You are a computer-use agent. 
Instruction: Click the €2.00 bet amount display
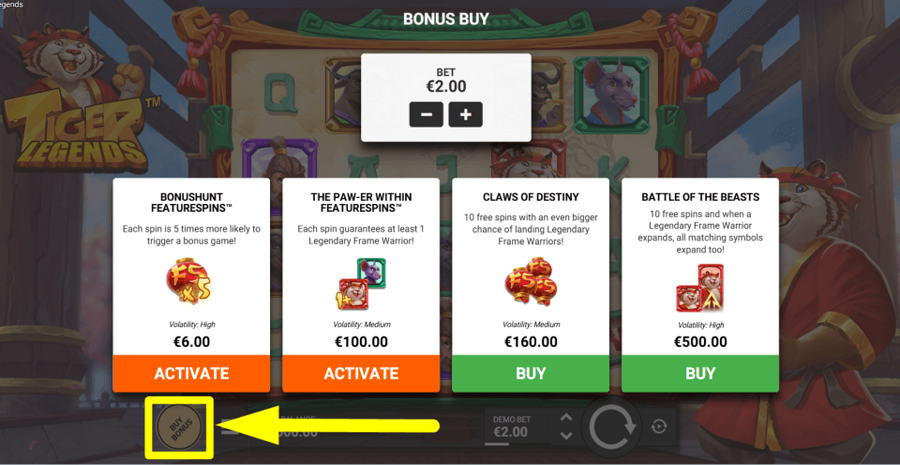[x=445, y=86]
